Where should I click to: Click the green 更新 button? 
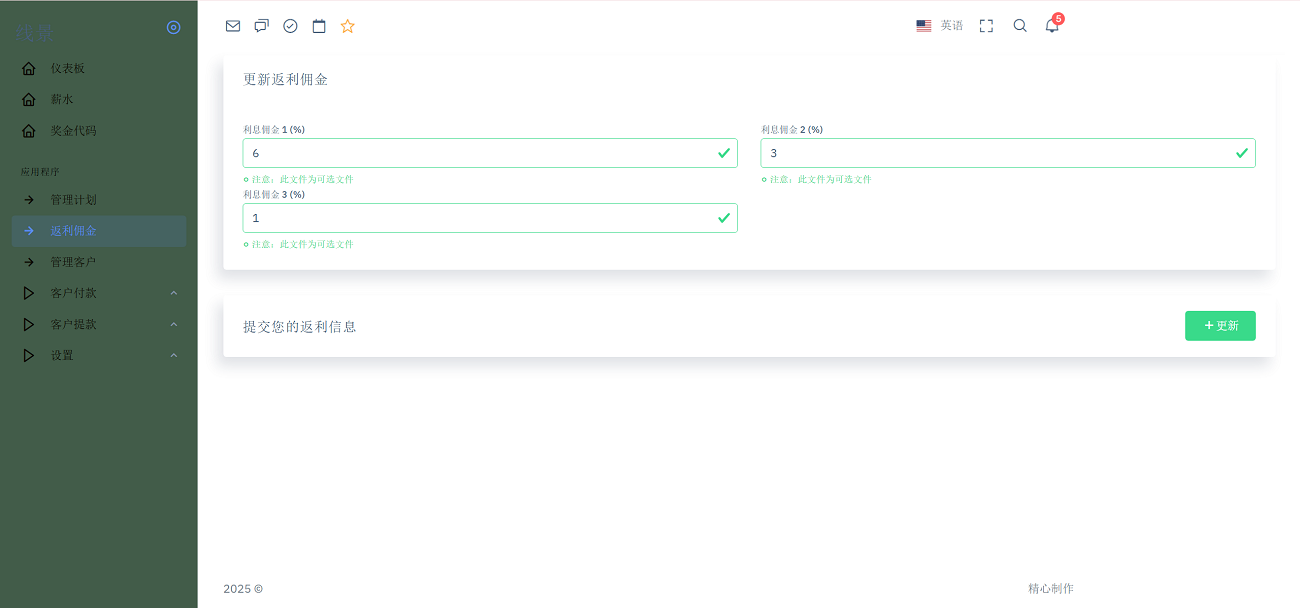[1220, 326]
